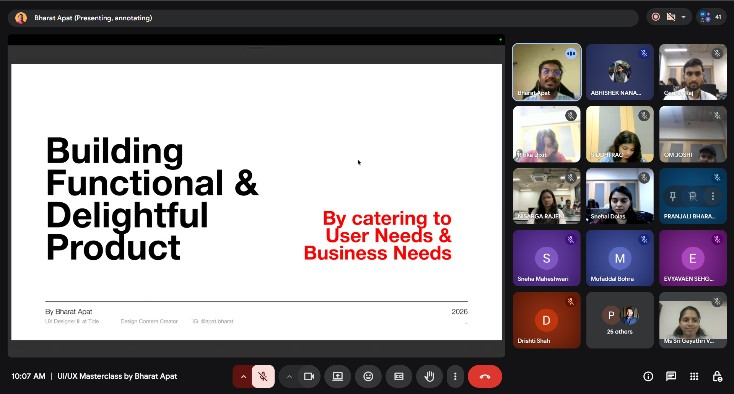Screen dimensions: 734x394
Task: Click the crossed-out camera indicator at top
Action: pyautogui.click(x=671, y=17)
